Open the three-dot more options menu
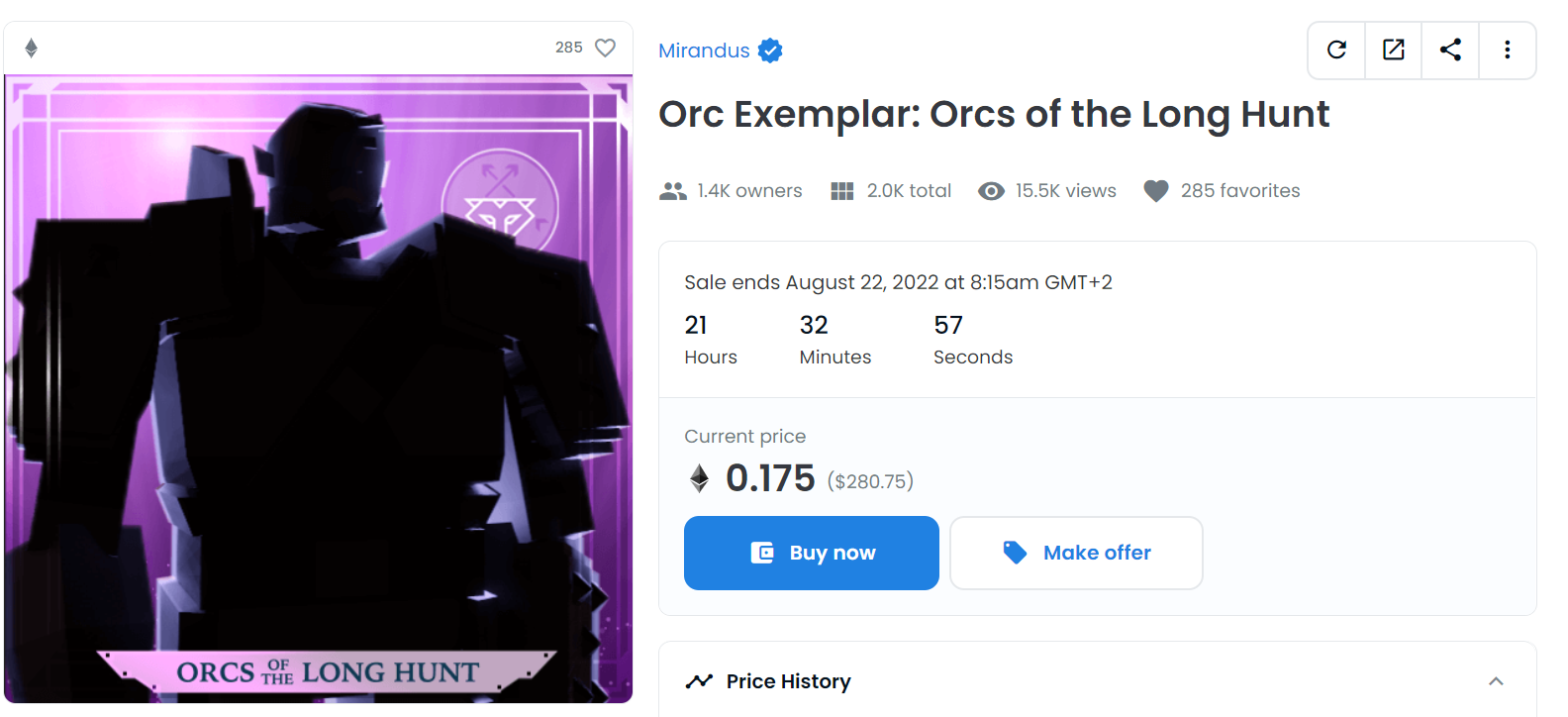The height and width of the screenshot is (717, 1568). [1508, 50]
